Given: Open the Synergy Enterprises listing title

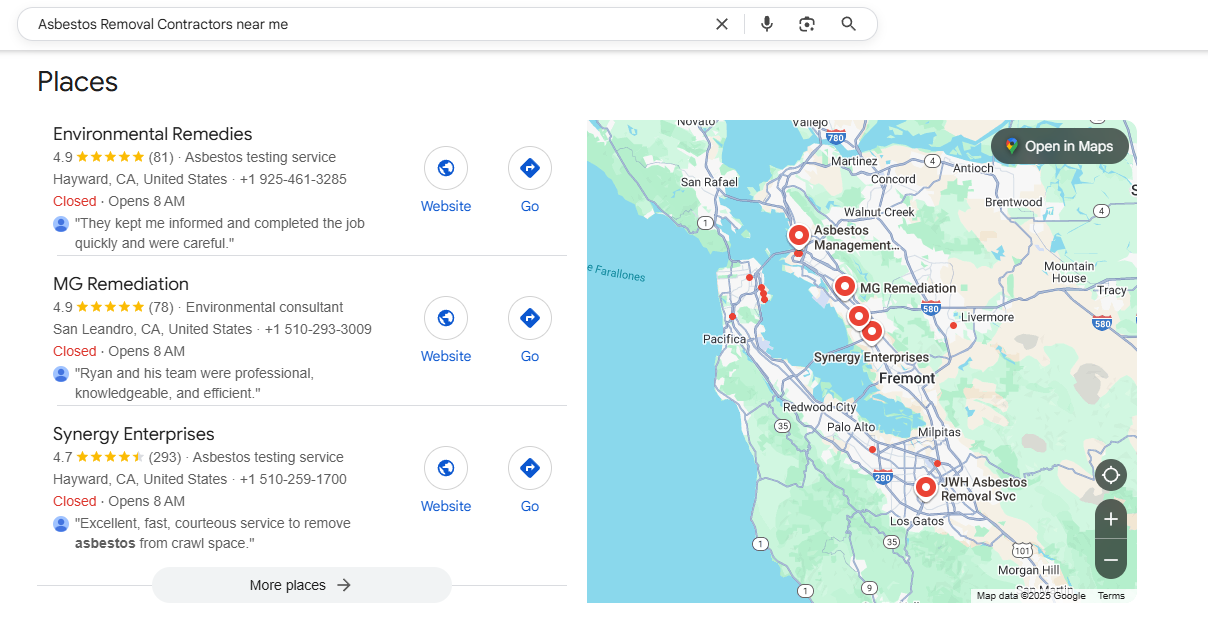Looking at the screenshot, I should click(133, 434).
